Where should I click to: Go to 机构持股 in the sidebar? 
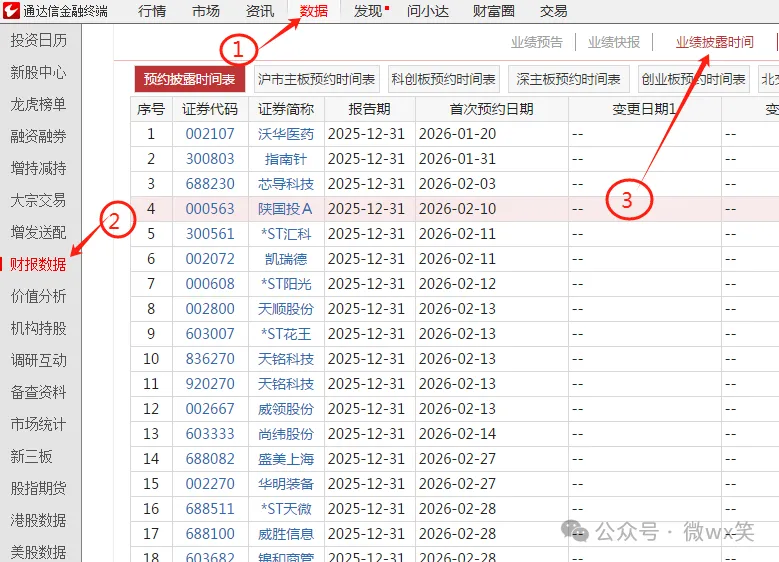coord(39,328)
